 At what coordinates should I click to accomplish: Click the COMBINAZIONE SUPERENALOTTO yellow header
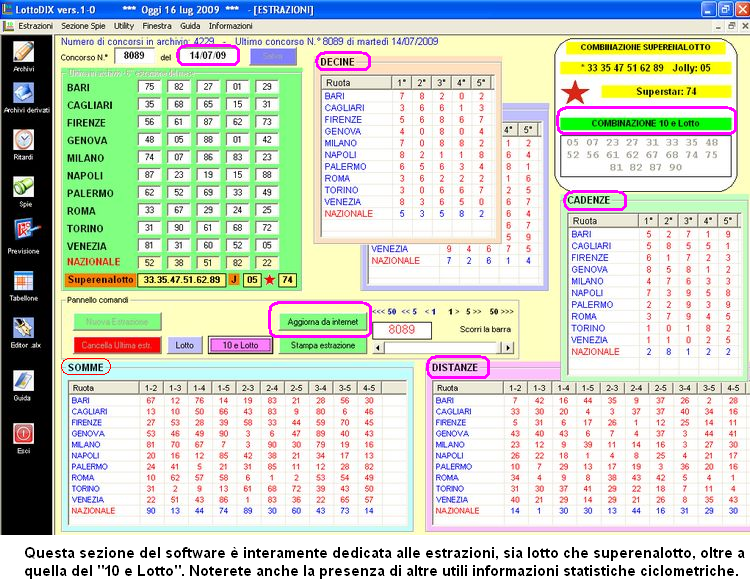click(645, 47)
